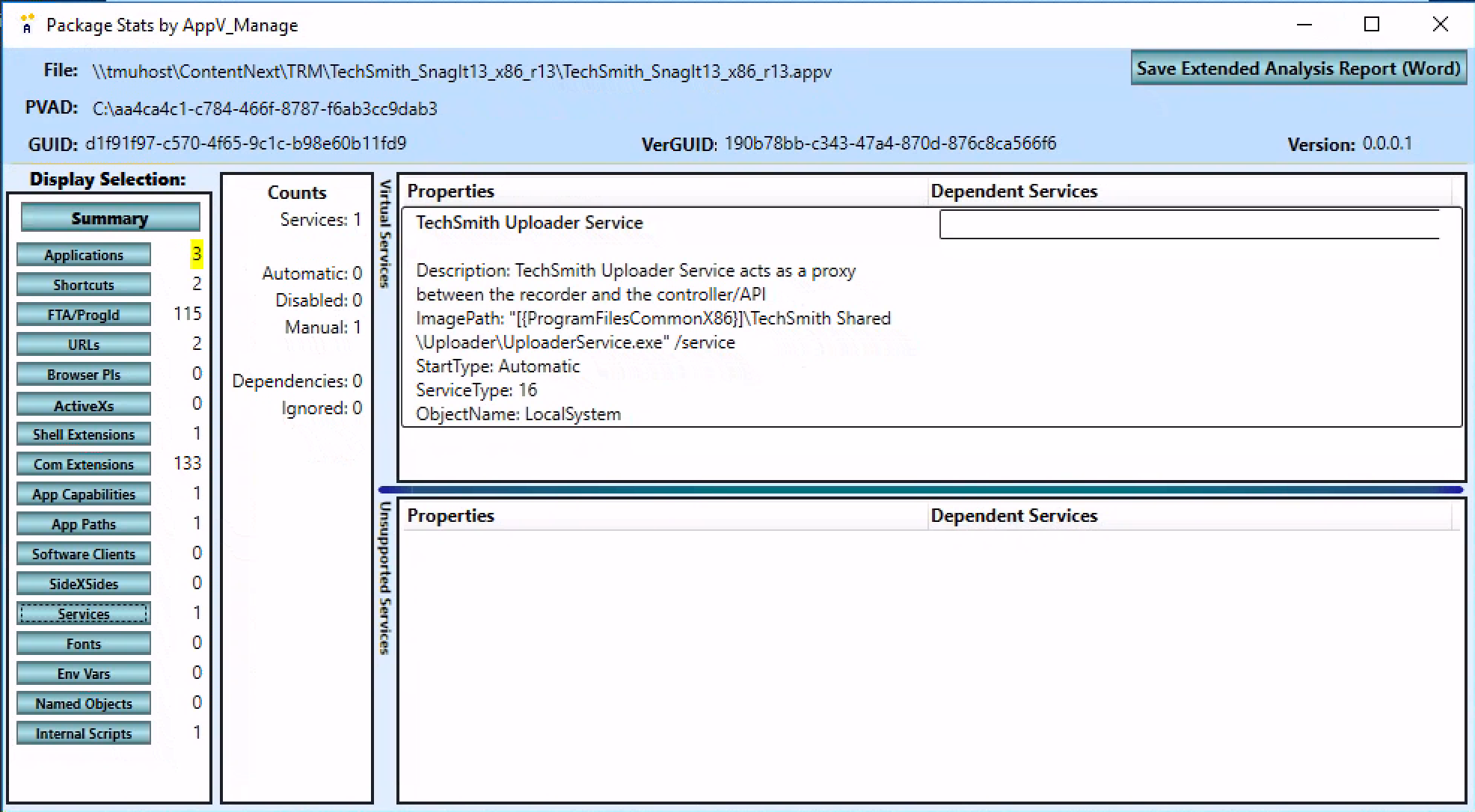Click the 'Manual: 1' count

click(x=323, y=327)
